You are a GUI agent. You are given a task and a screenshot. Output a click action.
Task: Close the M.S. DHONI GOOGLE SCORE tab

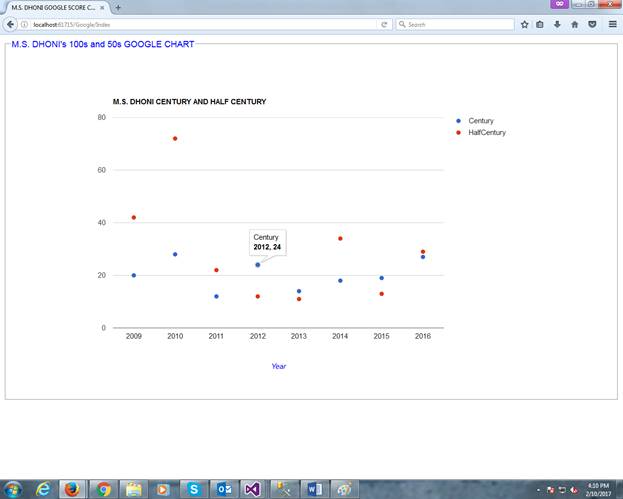102,8
